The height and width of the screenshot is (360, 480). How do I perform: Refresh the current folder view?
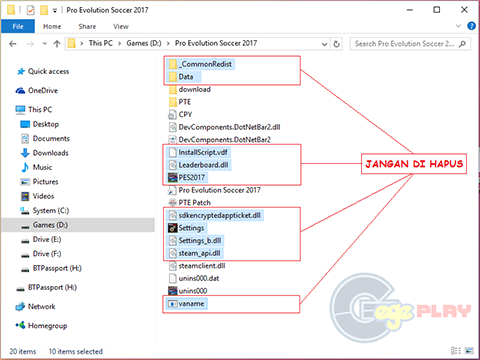tap(337, 44)
